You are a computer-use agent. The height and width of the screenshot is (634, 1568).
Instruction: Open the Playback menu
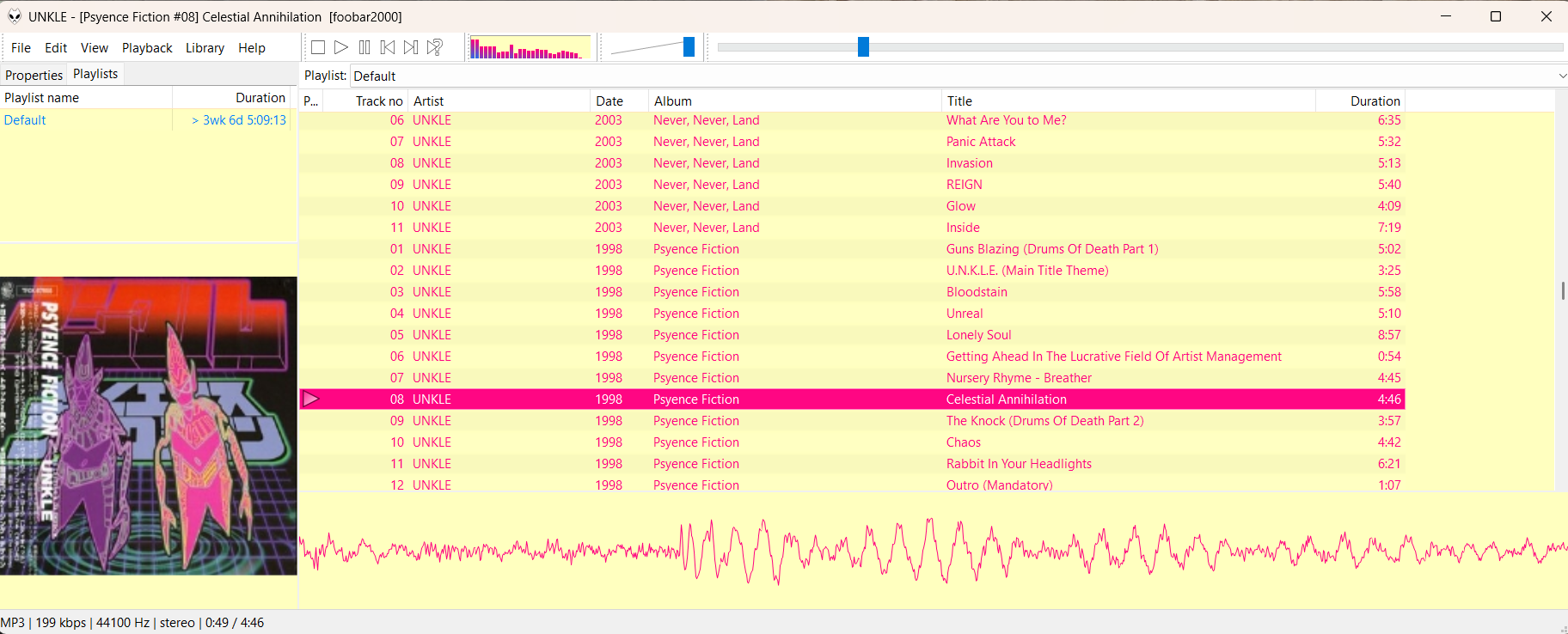(147, 48)
